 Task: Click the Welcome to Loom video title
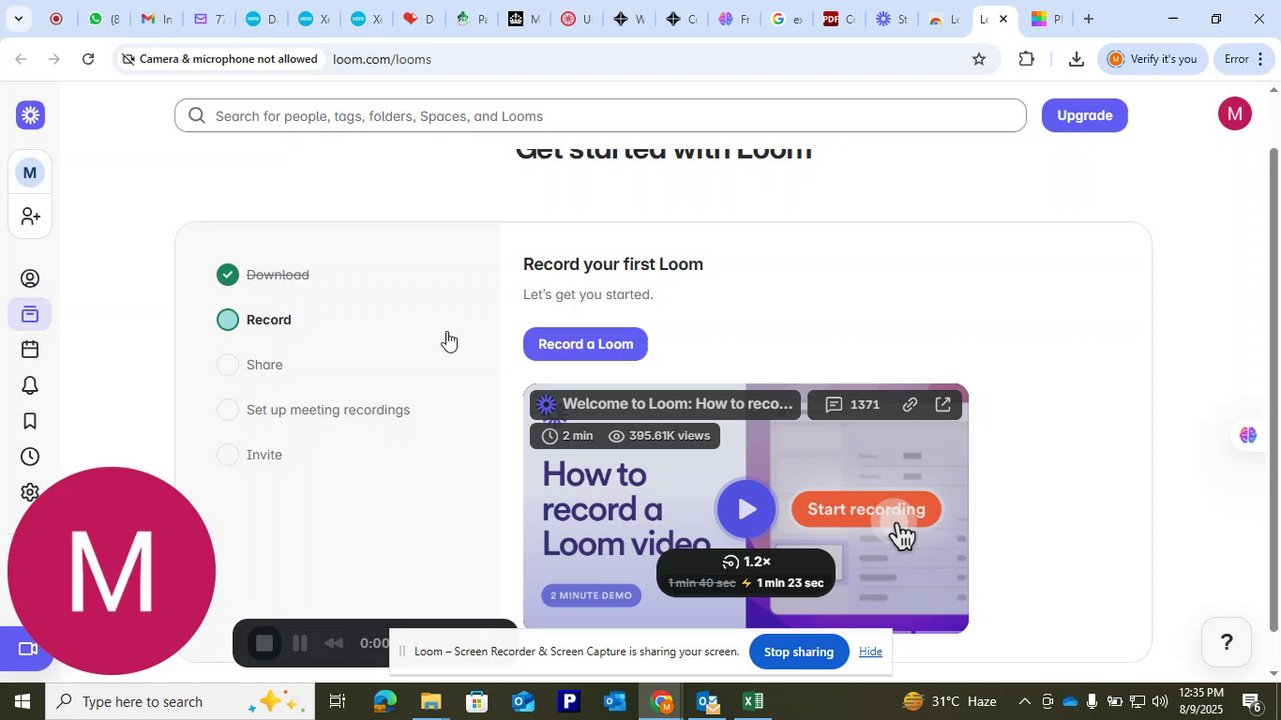point(677,404)
